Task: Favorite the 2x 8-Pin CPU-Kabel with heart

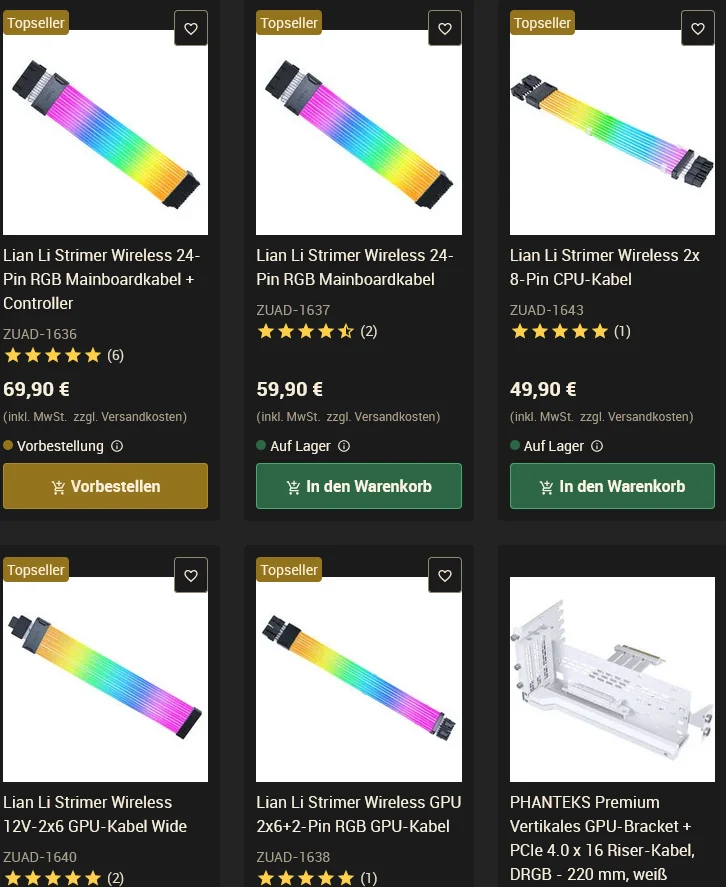Action: point(698,29)
